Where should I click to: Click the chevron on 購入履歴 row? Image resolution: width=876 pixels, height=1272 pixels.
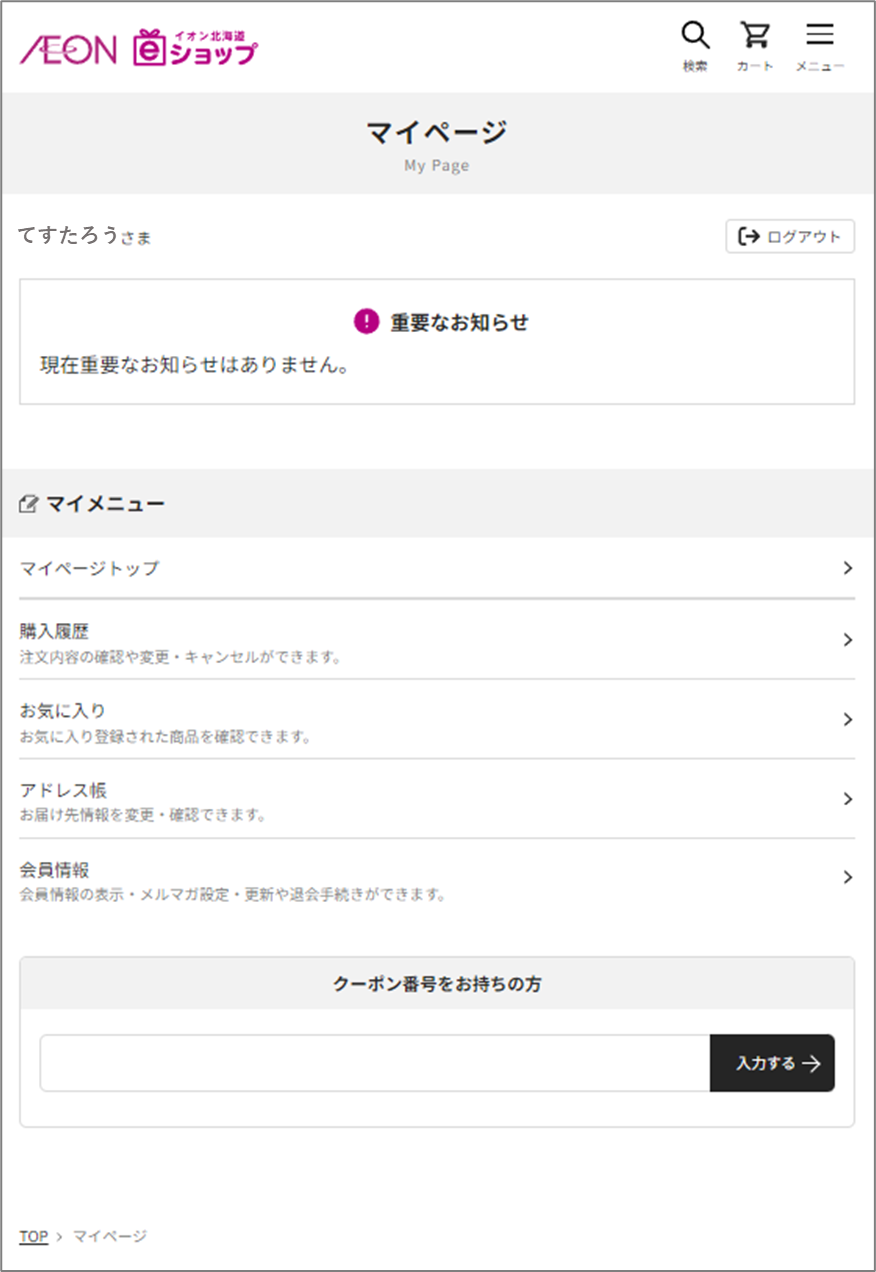[x=847, y=640]
